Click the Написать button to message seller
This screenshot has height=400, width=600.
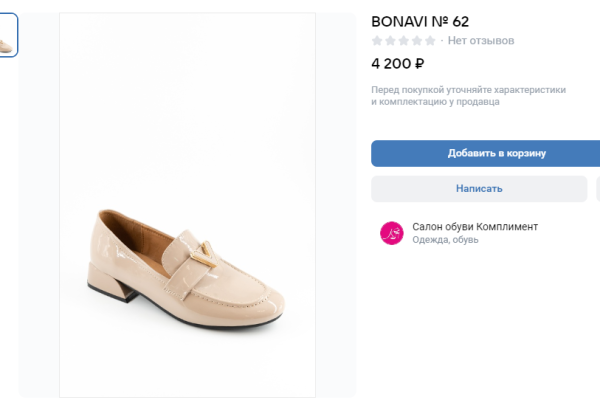479,188
